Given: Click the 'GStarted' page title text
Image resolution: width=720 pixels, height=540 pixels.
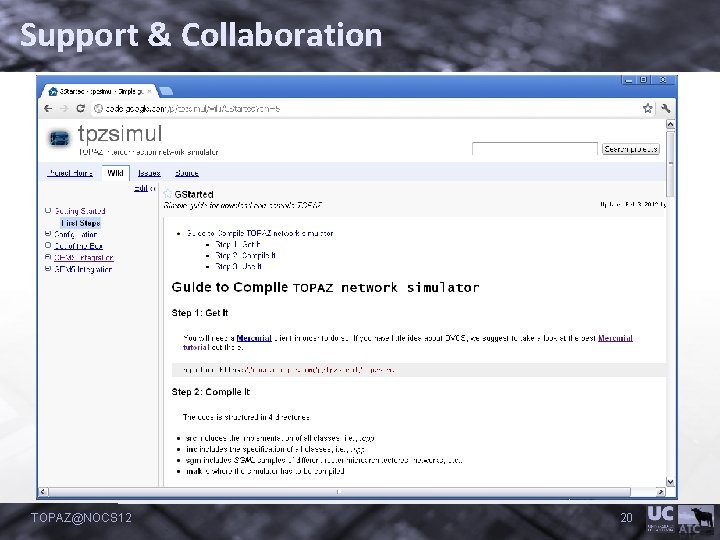Looking at the screenshot, I should [194, 194].
